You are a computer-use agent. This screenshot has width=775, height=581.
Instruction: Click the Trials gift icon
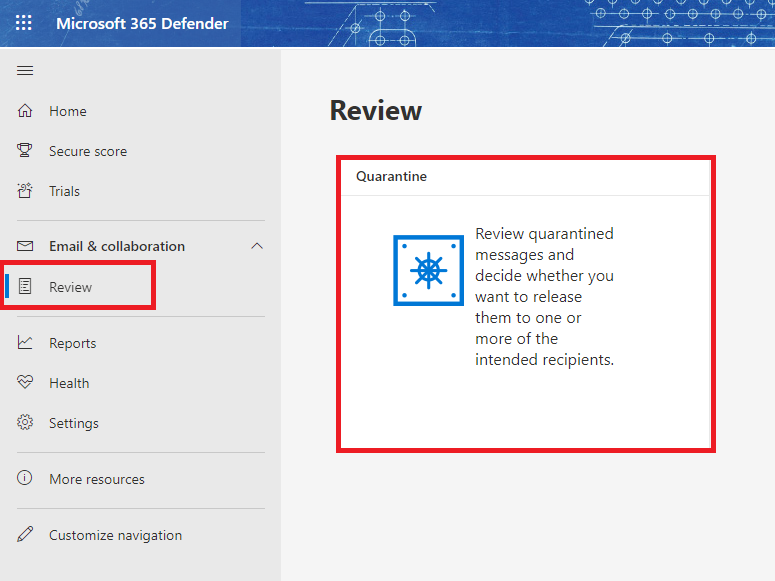(x=25, y=191)
